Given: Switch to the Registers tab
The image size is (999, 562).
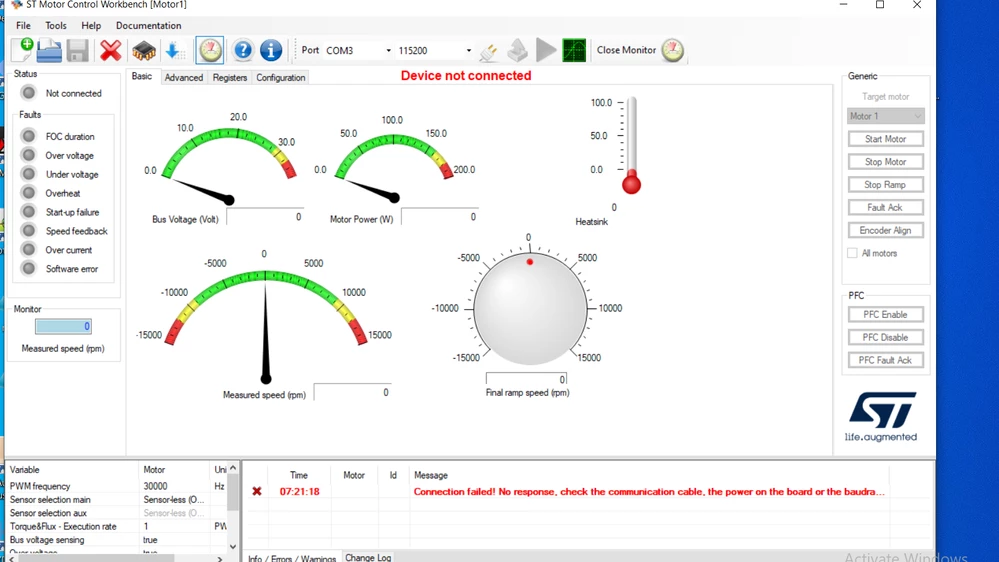Looking at the screenshot, I should [x=230, y=77].
